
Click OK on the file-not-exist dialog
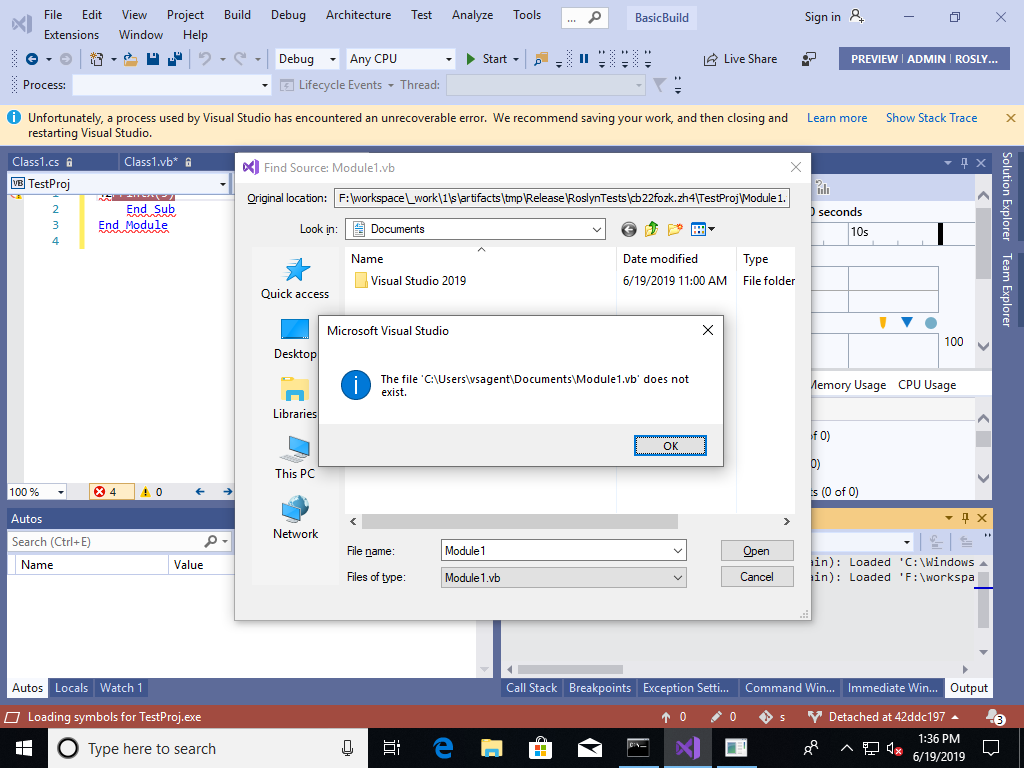[x=669, y=445]
